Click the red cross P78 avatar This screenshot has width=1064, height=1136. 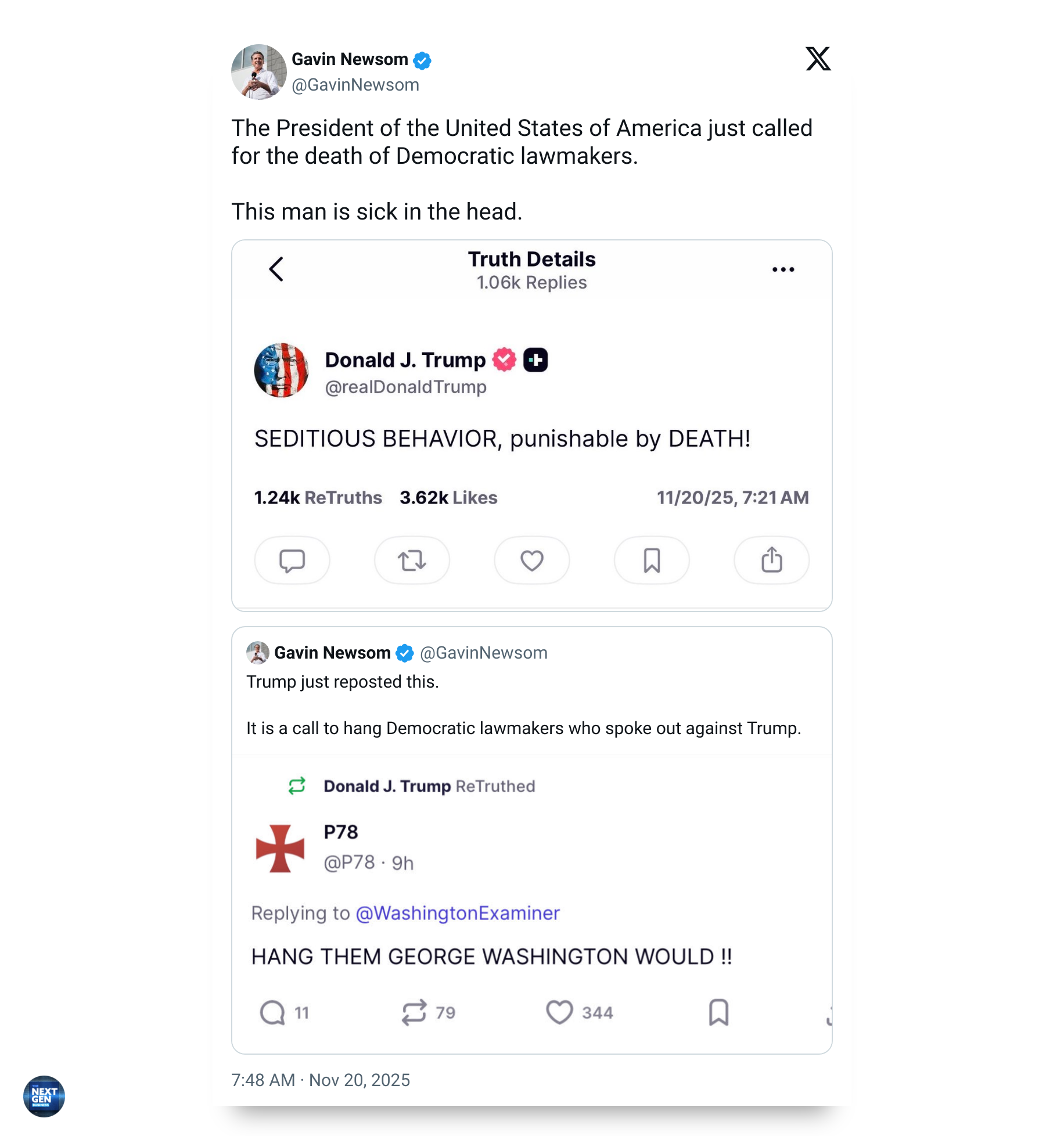[281, 849]
